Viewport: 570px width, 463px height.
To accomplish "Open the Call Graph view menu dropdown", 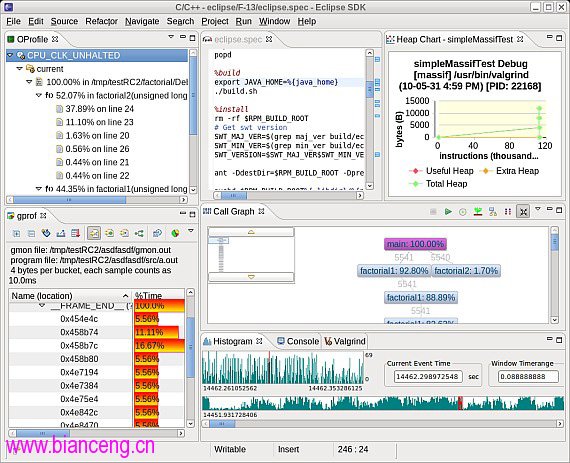I will point(538,209).
